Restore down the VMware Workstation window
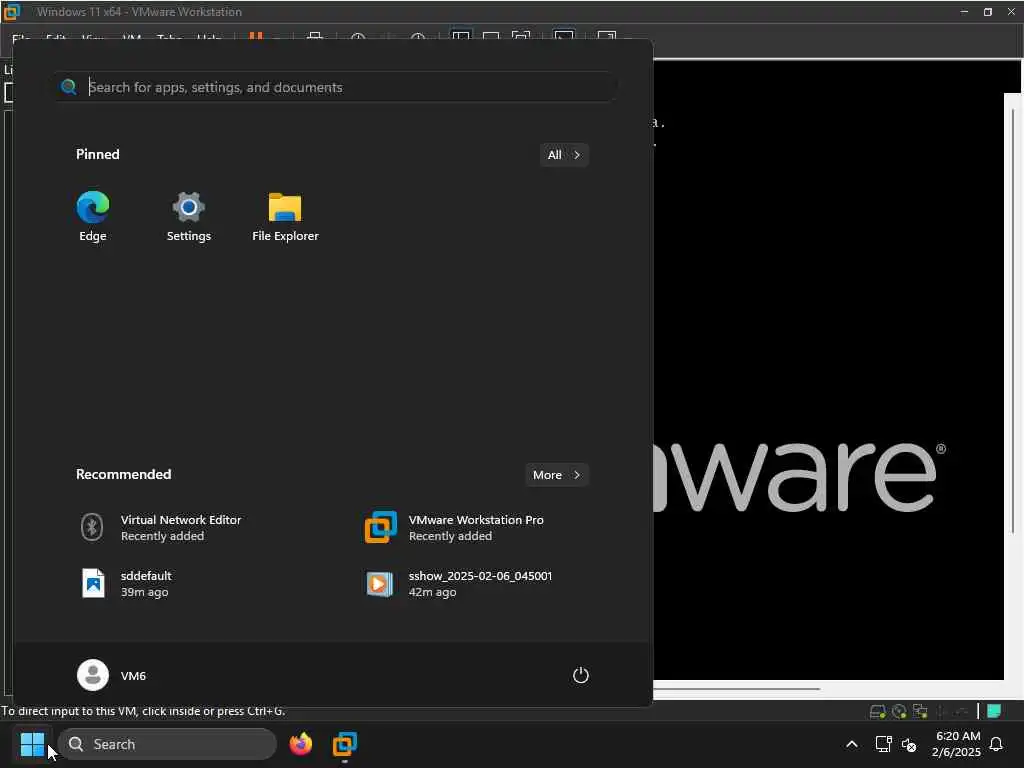The height and width of the screenshot is (768, 1024). point(987,12)
